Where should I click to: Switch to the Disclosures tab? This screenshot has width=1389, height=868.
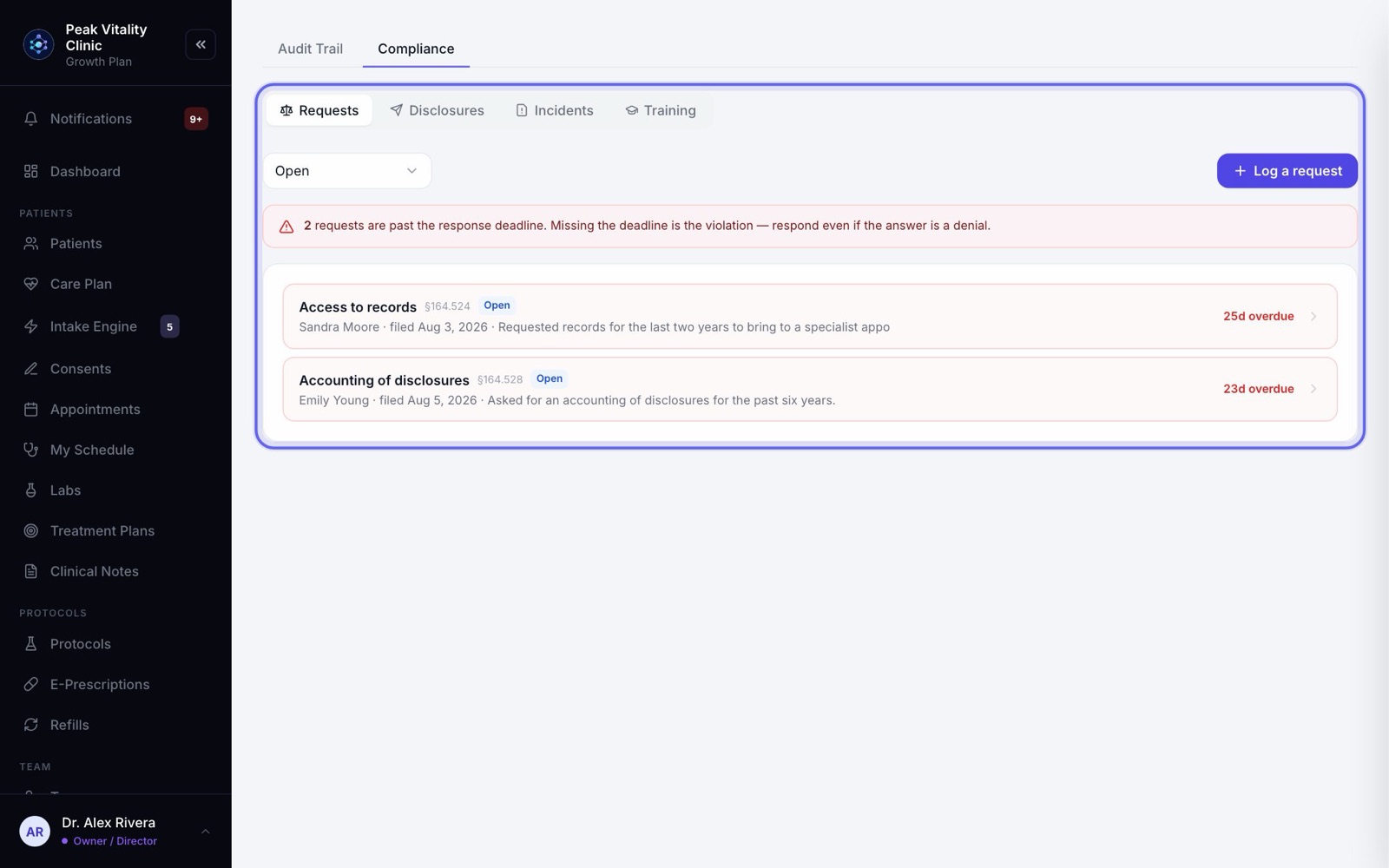(x=437, y=110)
